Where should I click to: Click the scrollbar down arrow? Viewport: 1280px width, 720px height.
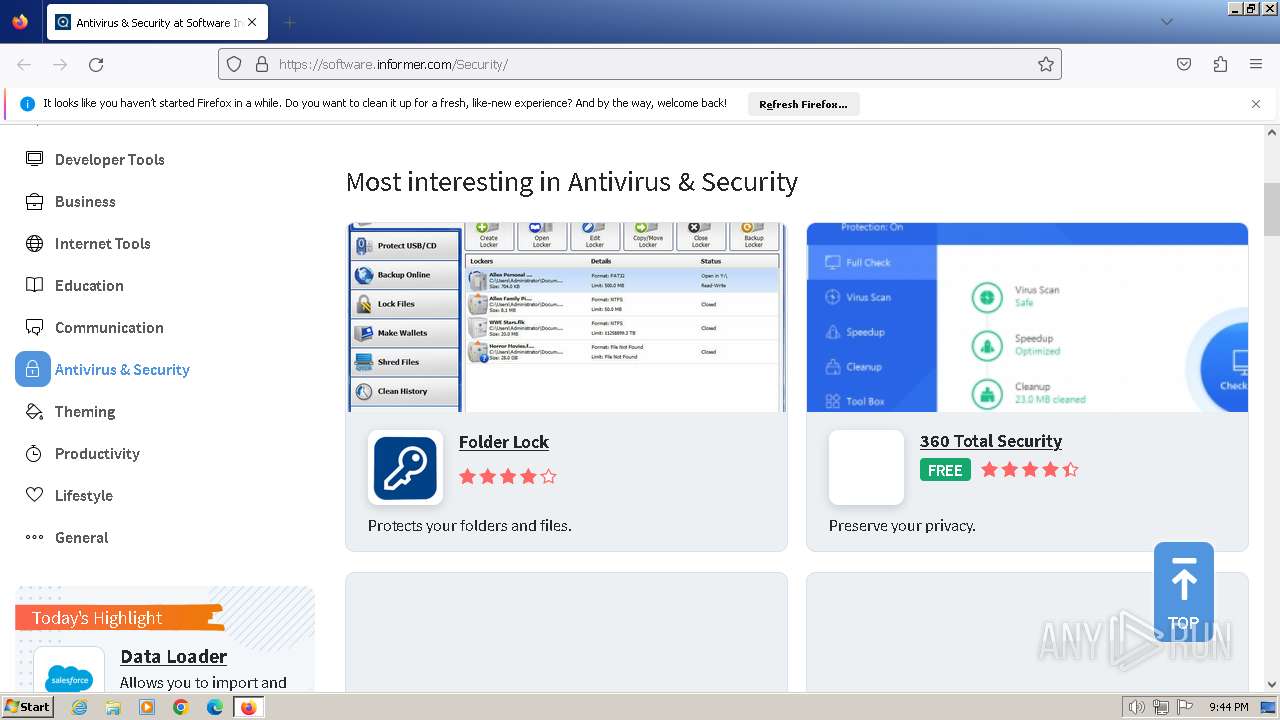point(1272,685)
